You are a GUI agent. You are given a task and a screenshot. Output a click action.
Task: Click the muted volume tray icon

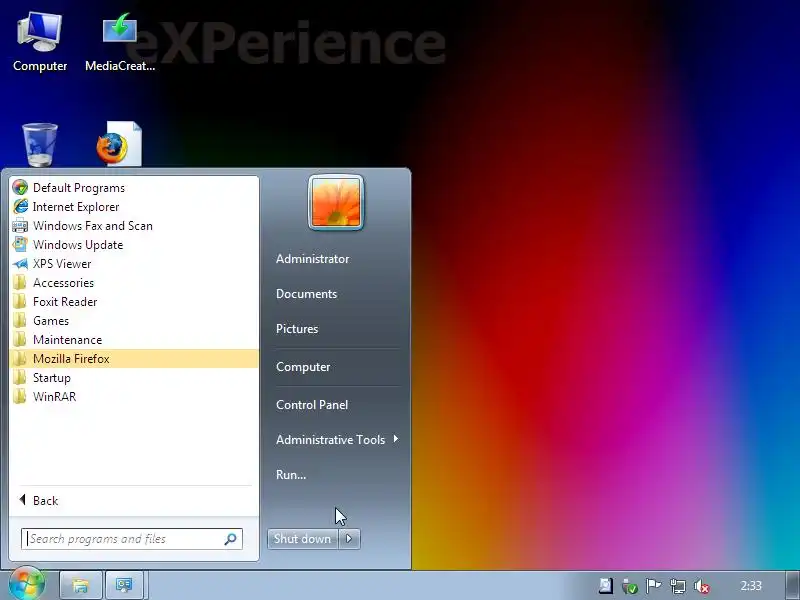[702, 586]
